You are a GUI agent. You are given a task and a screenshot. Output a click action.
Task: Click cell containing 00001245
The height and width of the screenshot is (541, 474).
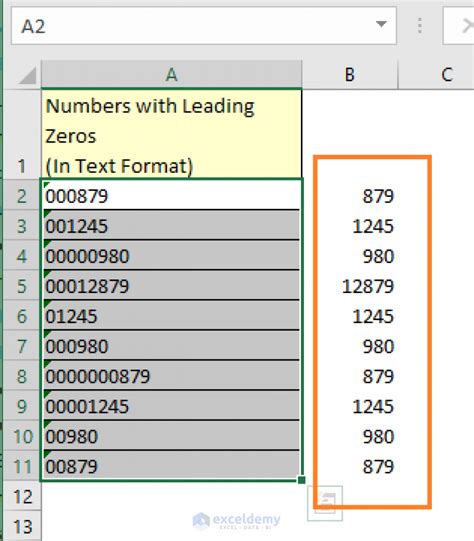171,405
